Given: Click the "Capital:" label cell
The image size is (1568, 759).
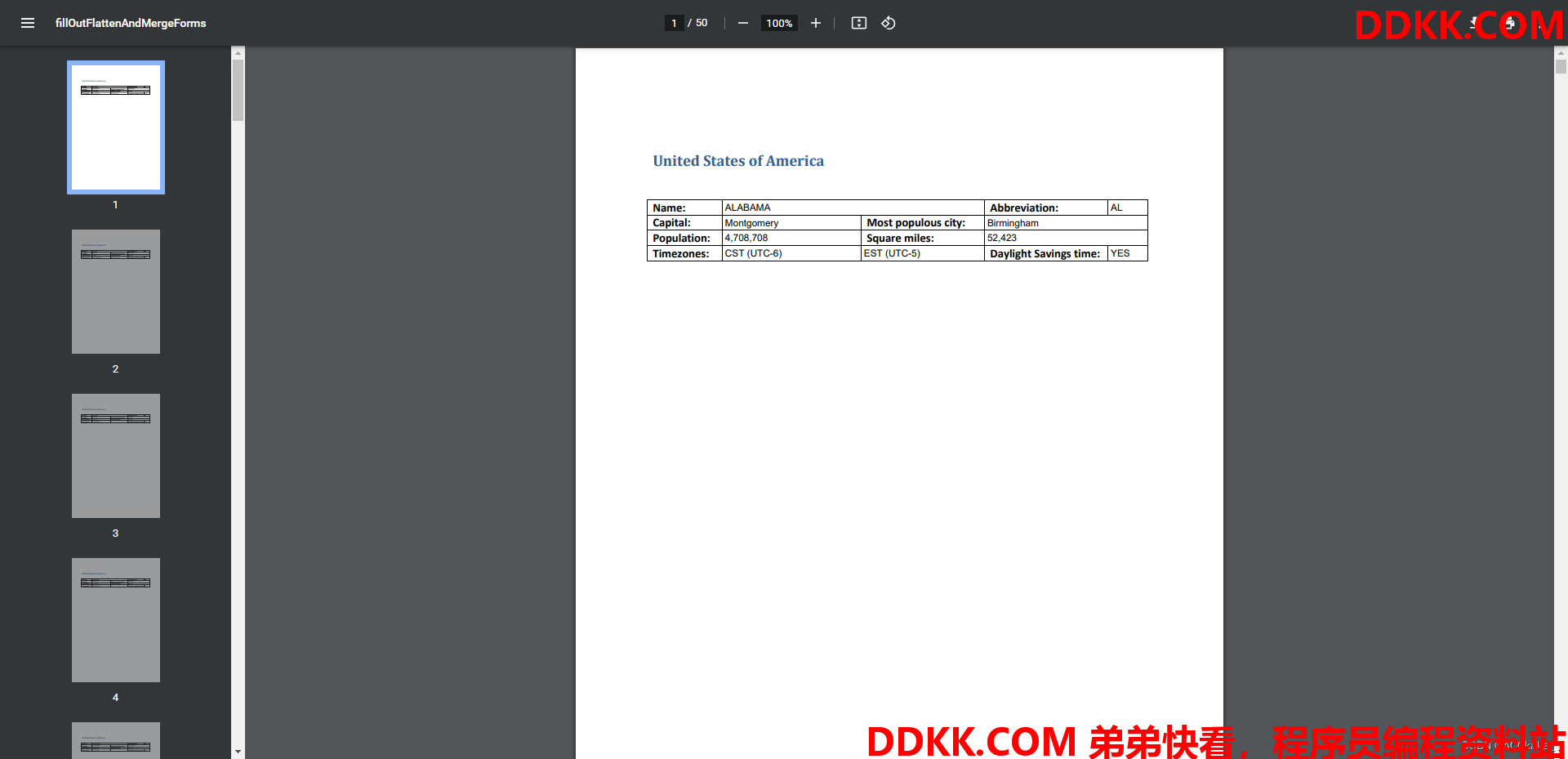Looking at the screenshot, I should [x=684, y=223].
